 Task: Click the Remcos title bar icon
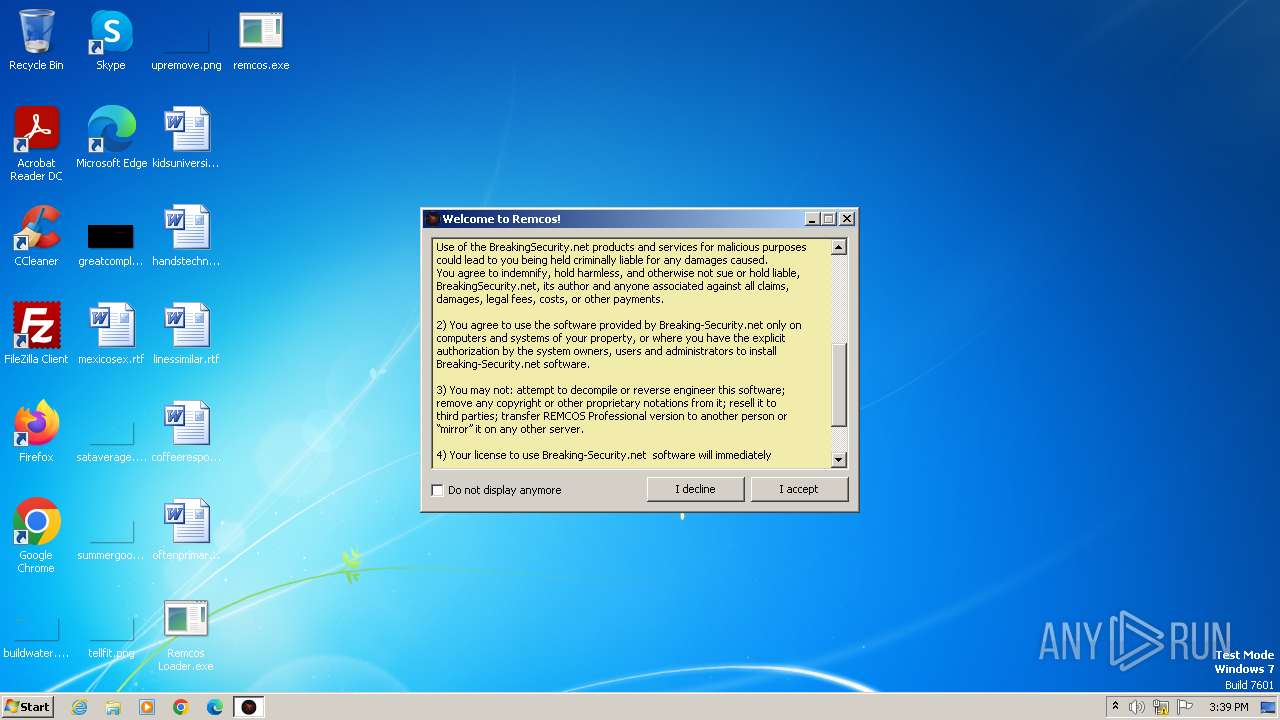[x=432, y=219]
